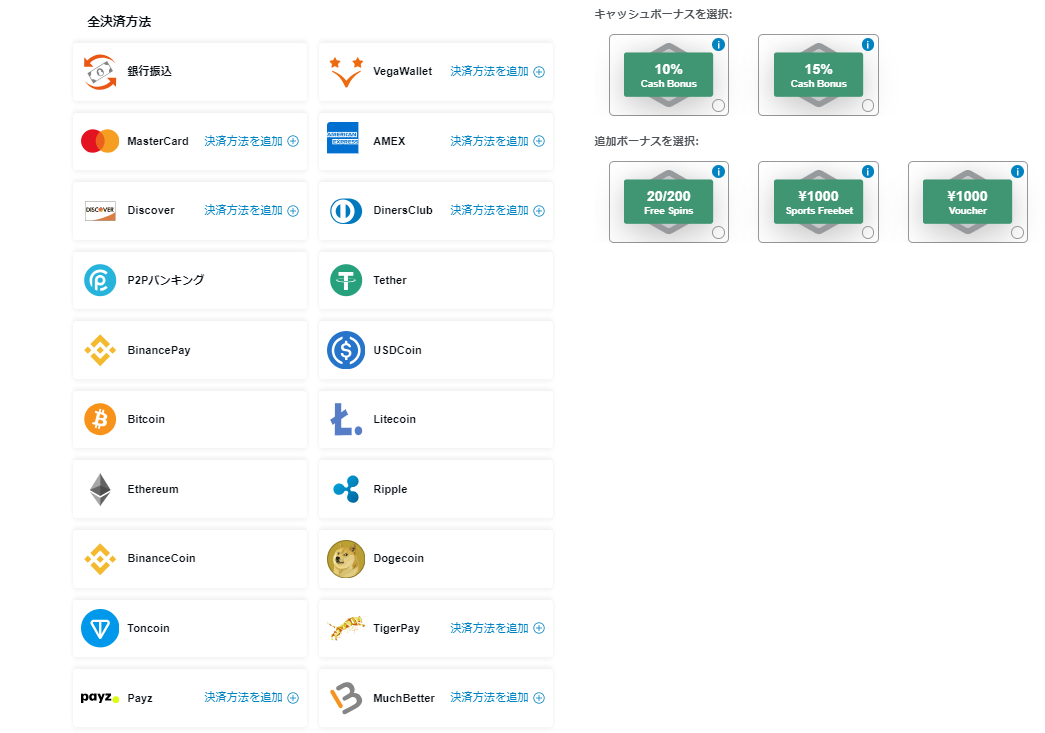
Task: Click the 10% Cash Bonus green badge
Action: (x=668, y=75)
